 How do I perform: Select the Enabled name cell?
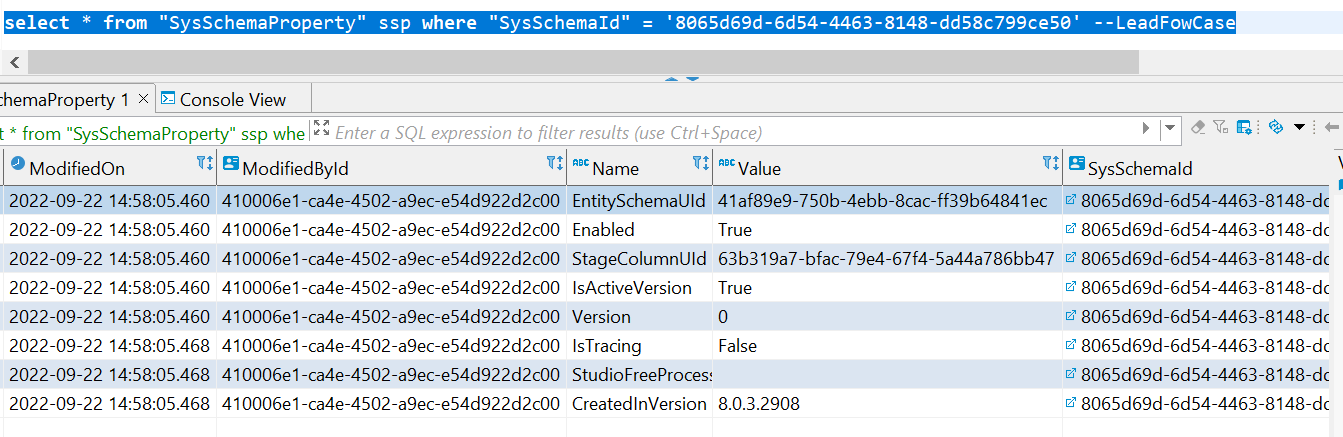639,230
